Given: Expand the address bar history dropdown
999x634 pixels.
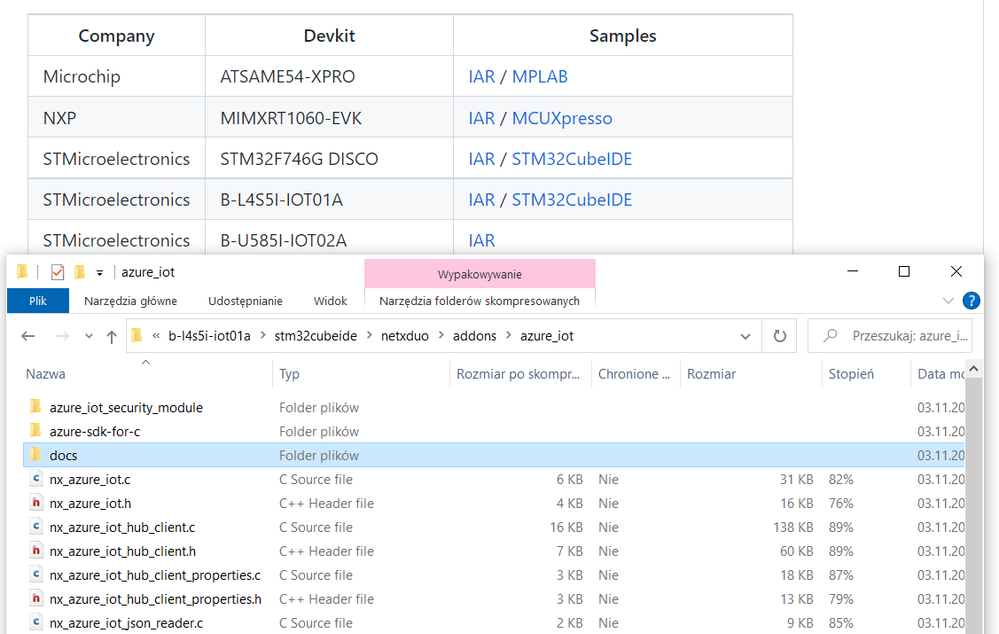Looking at the screenshot, I should pos(745,336).
